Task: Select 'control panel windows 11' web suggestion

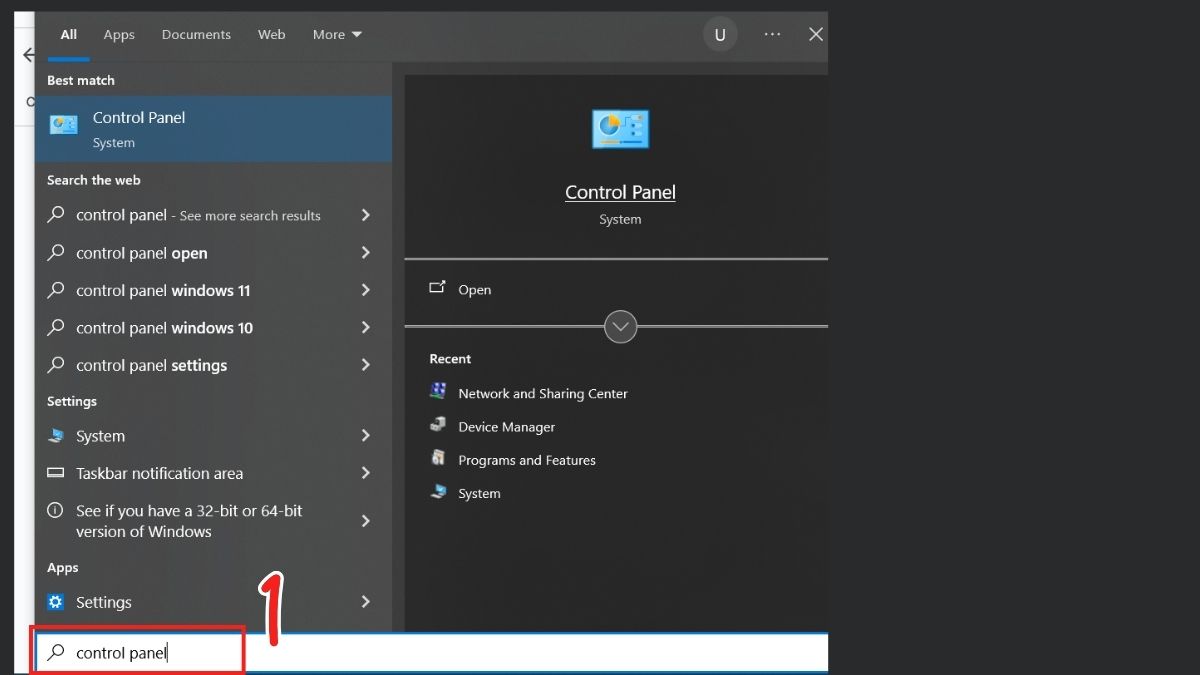Action: tap(213, 290)
